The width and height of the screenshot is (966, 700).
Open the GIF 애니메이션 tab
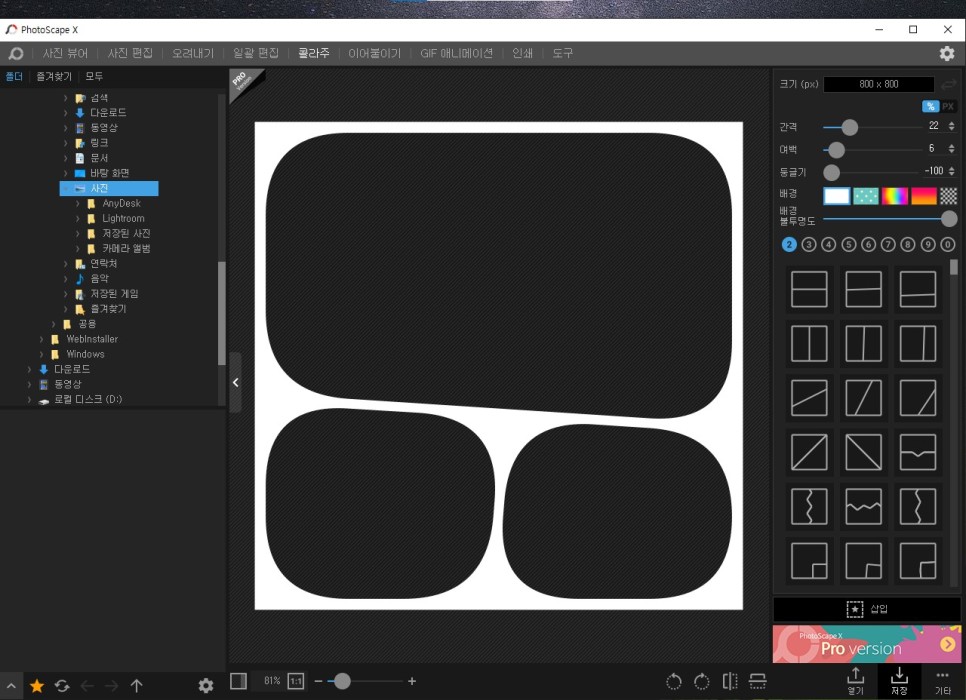click(x=457, y=54)
